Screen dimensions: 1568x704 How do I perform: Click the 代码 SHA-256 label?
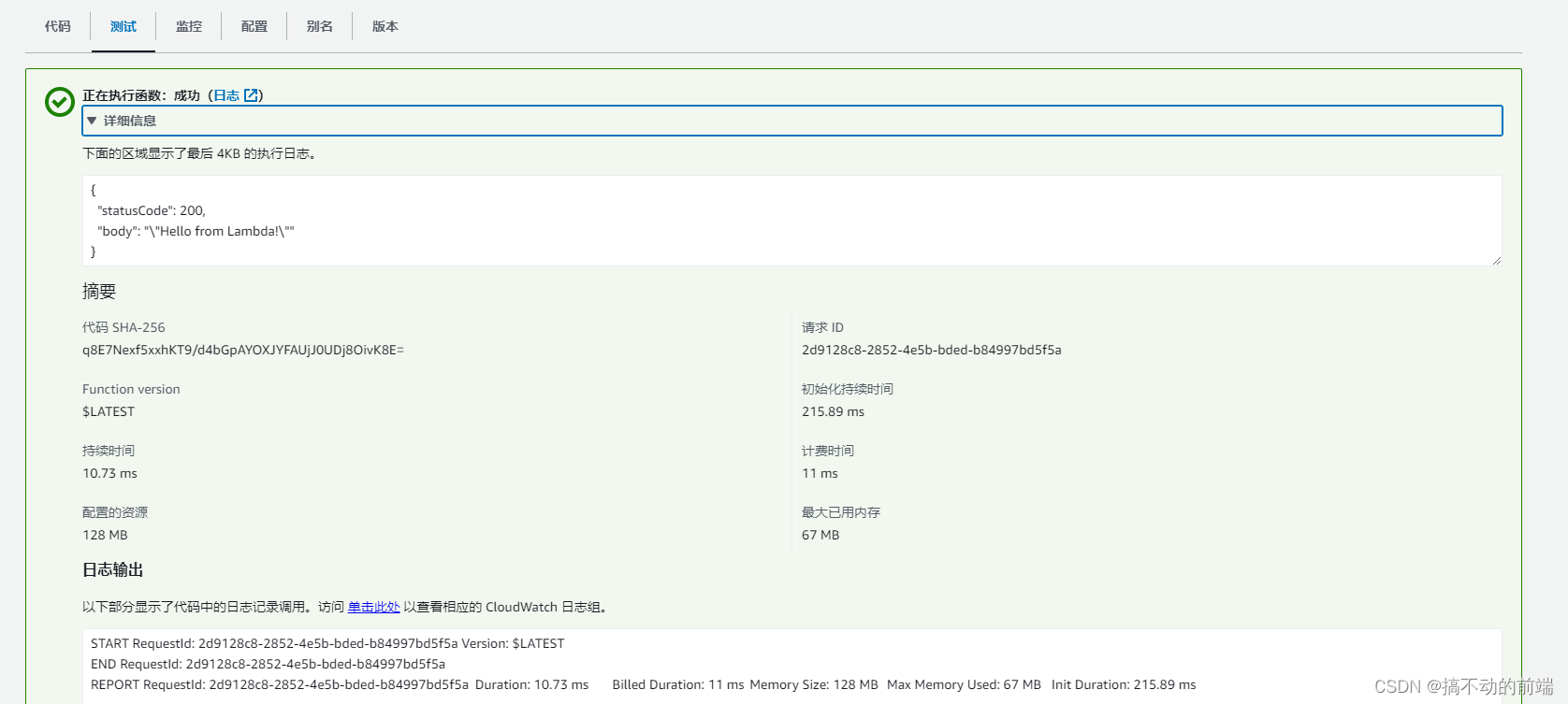pos(123,327)
